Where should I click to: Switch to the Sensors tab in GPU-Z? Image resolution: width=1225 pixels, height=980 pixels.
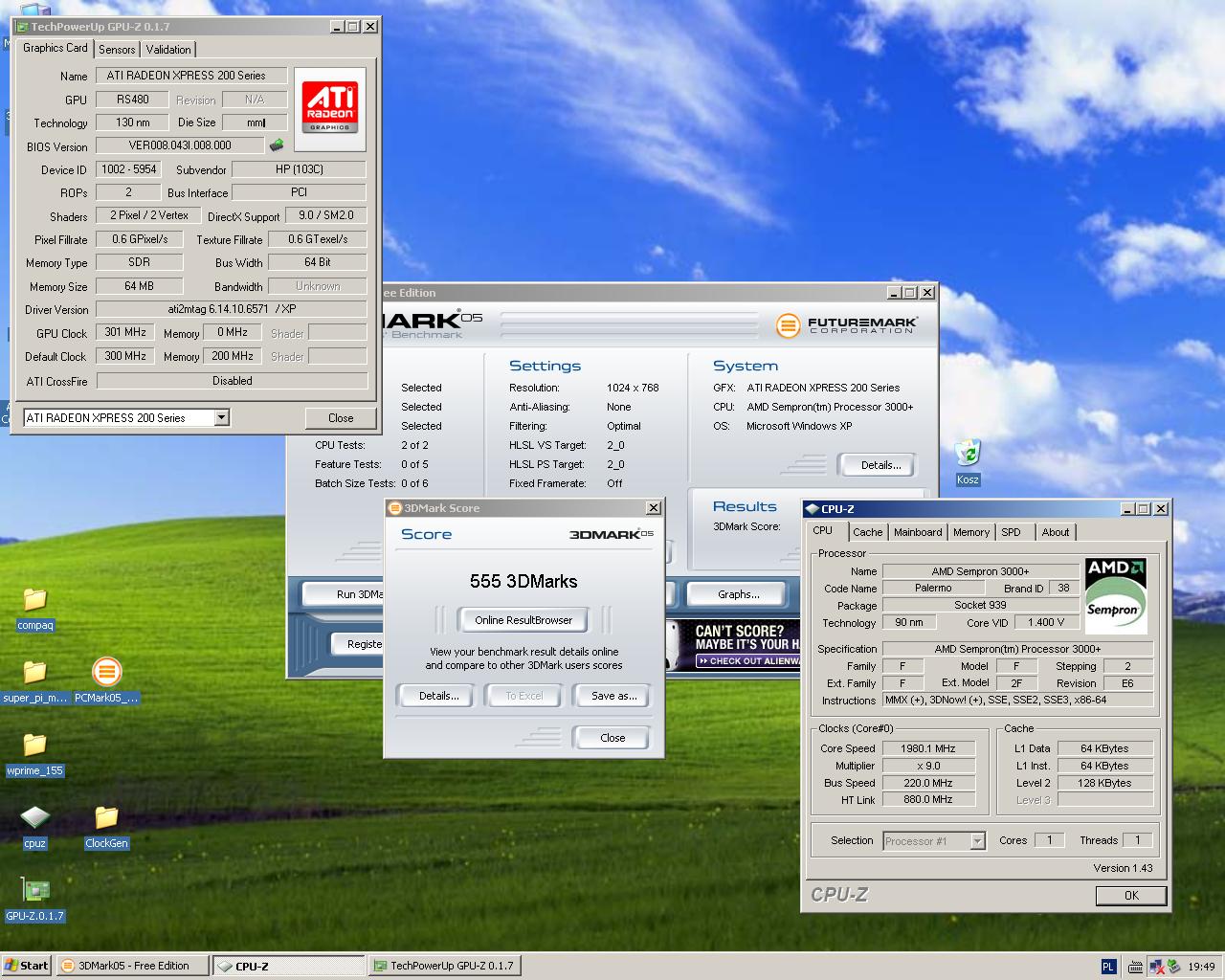(x=117, y=49)
